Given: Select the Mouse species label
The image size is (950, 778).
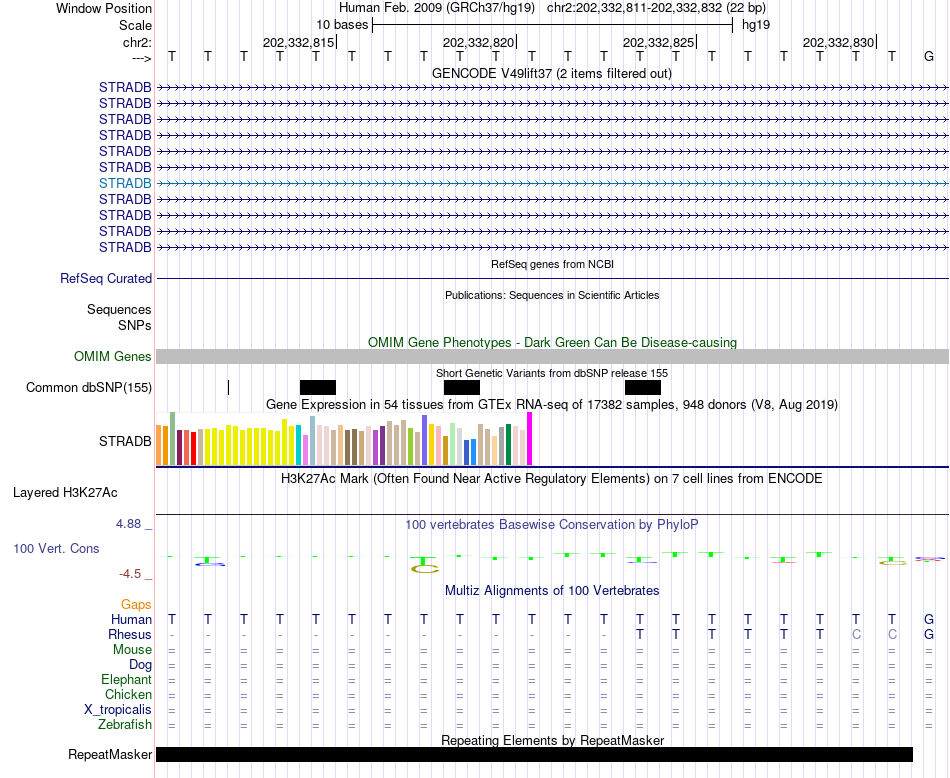Looking at the screenshot, I should 132,650.
